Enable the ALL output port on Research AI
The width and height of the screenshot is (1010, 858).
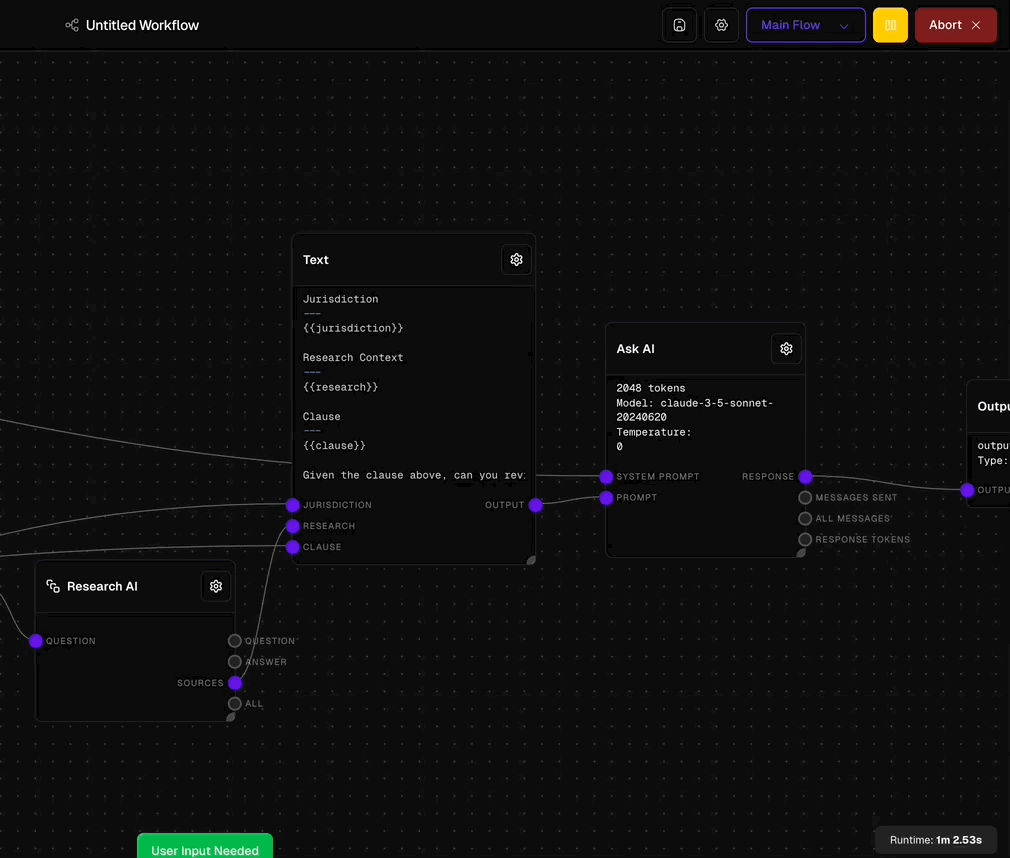[x=234, y=703]
